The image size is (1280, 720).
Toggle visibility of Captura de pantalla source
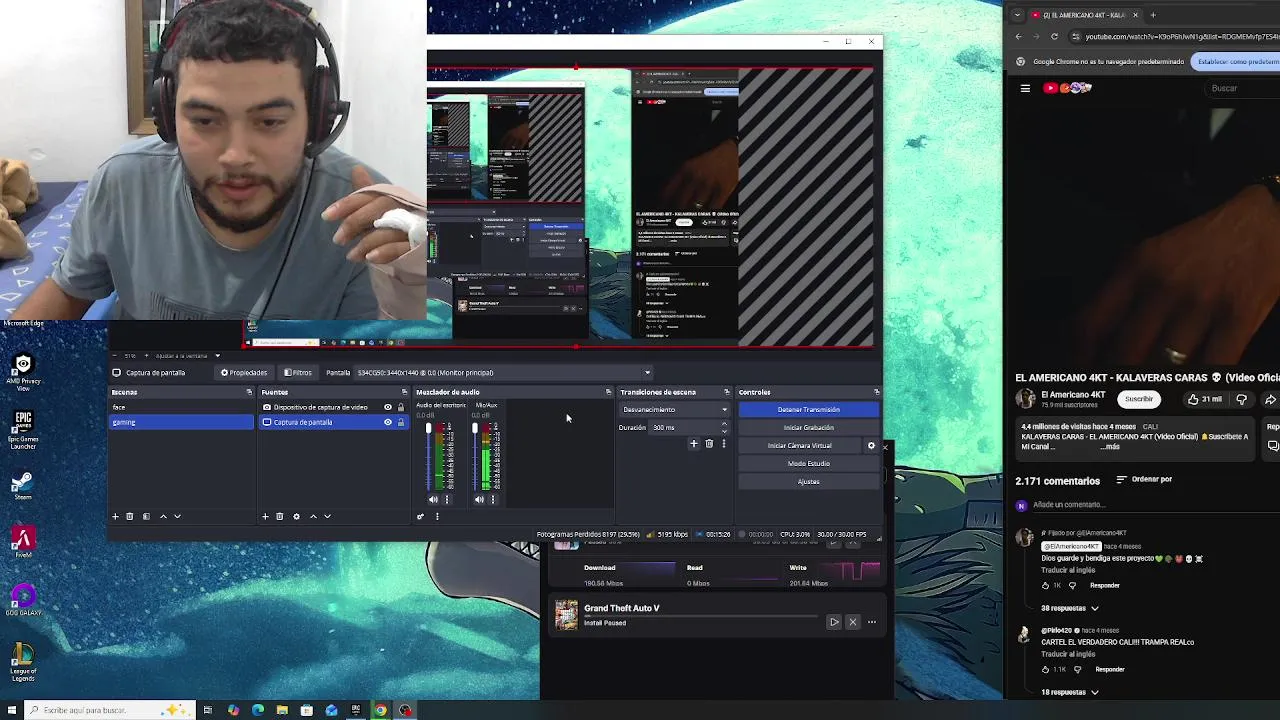388,422
